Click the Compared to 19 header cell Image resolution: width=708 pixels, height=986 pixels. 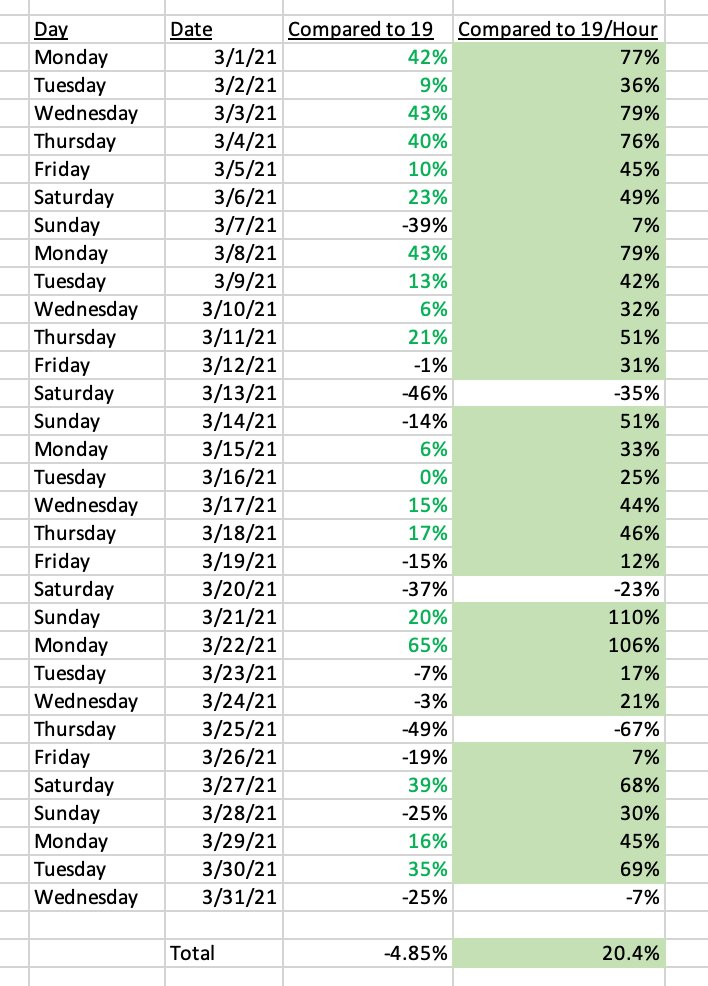(368, 29)
